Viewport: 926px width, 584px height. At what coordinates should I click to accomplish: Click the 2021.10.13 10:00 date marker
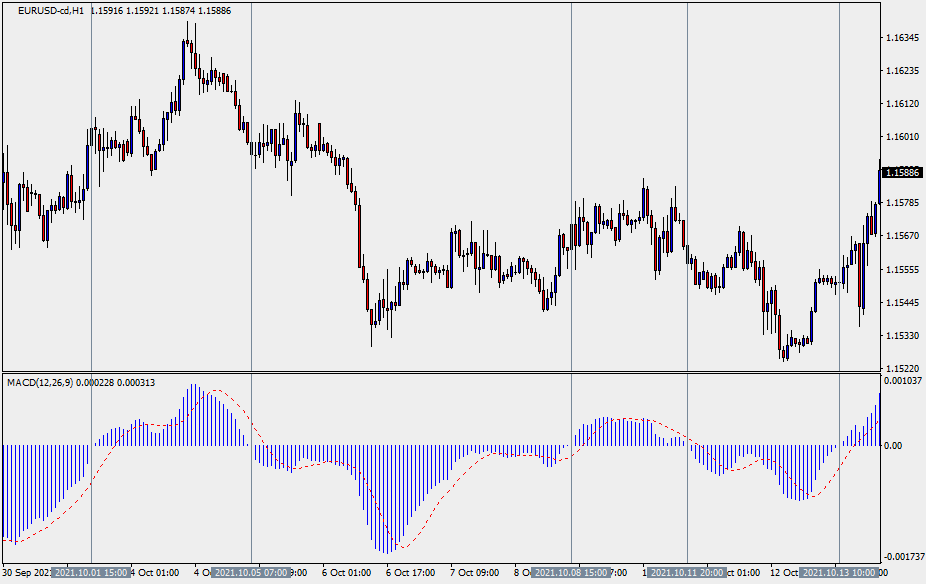coord(839,573)
